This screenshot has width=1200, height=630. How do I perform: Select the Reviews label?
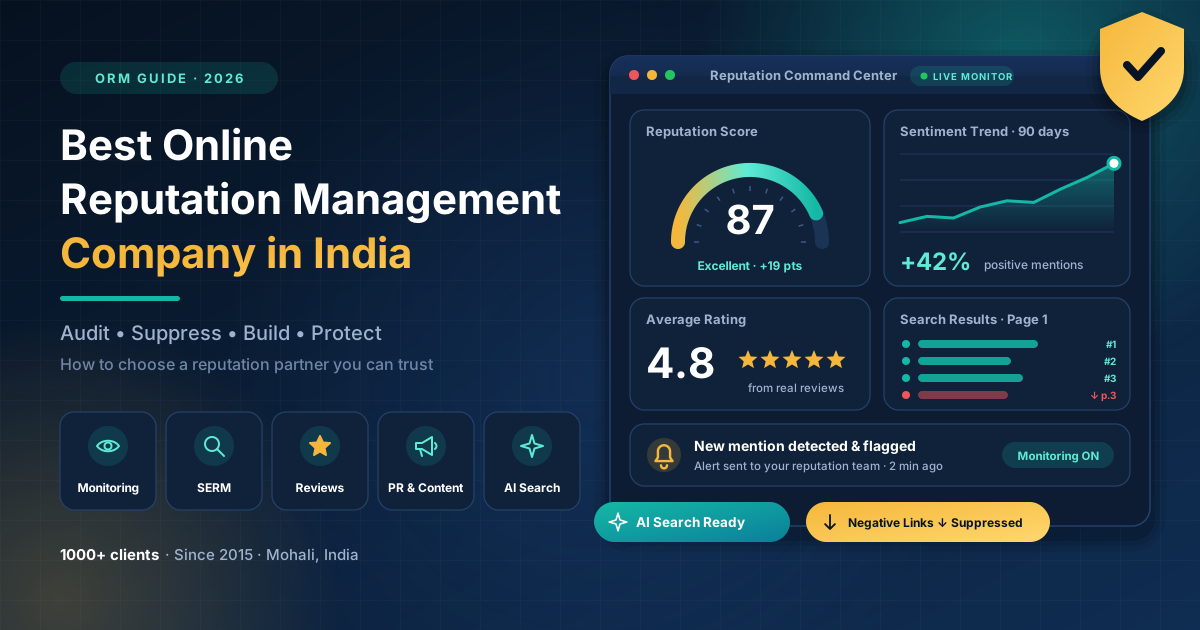click(320, 488)
